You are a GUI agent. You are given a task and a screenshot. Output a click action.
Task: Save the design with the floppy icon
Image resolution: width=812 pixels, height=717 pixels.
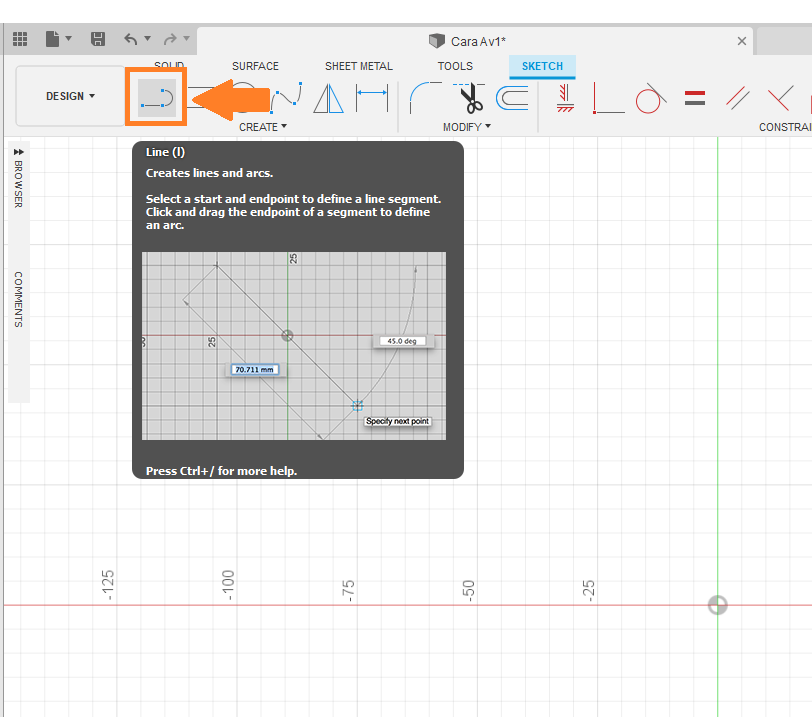coord(98,39)
